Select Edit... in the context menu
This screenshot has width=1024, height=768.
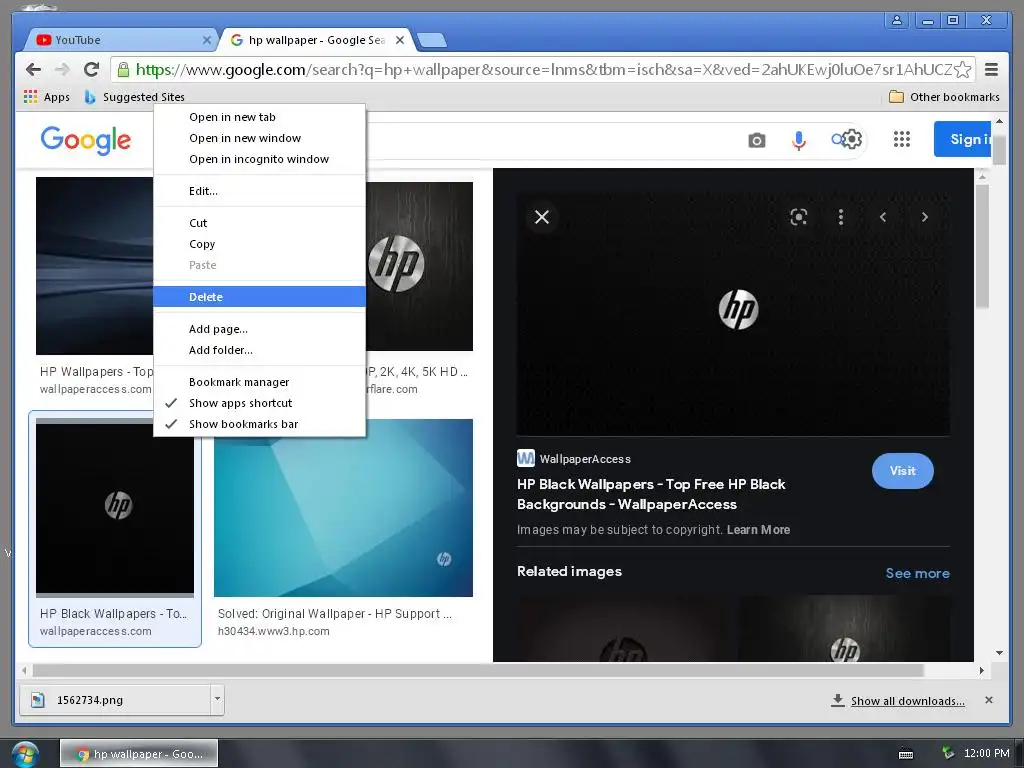259,191
